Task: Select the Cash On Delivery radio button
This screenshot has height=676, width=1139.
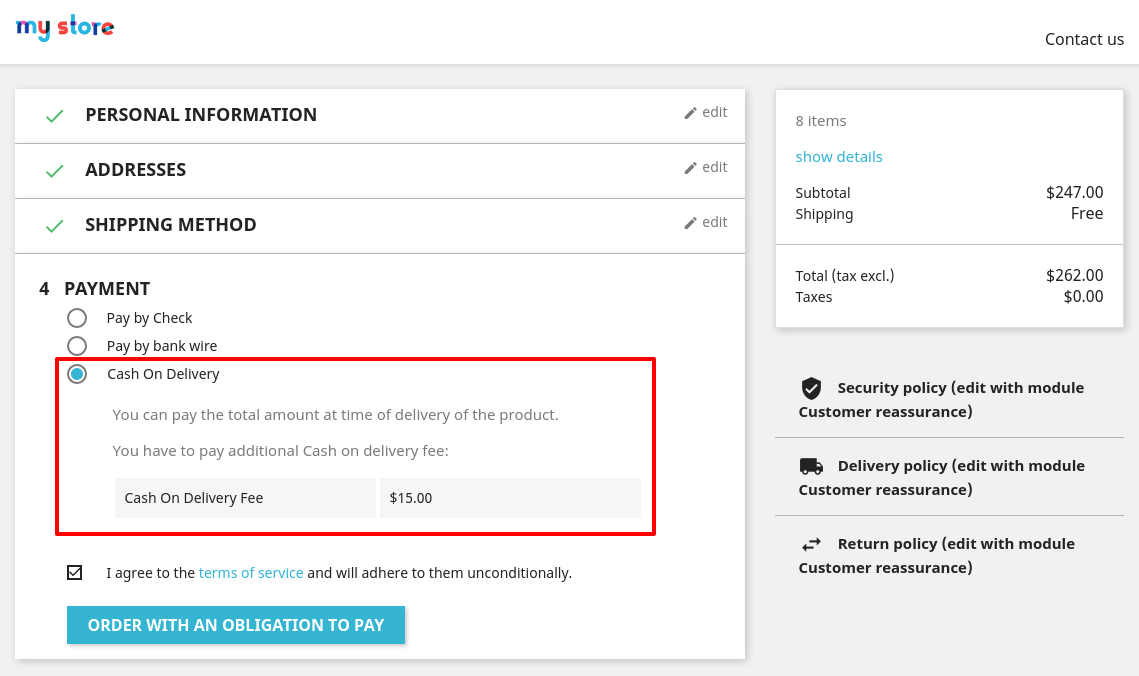Action: pyautogui.click(x=77, y=373)
